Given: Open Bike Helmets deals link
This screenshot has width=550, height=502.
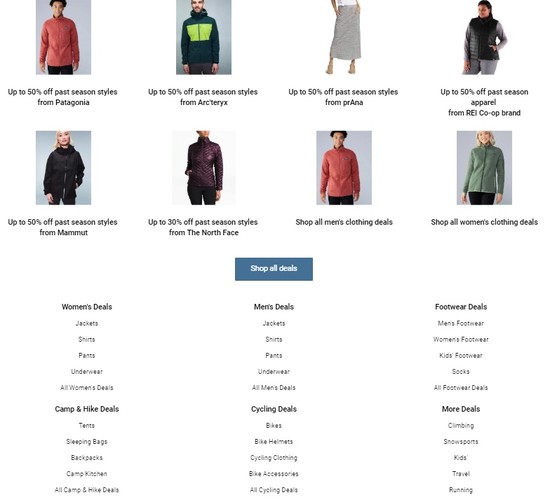Looking at the screenshot, I should click(274, 442).
